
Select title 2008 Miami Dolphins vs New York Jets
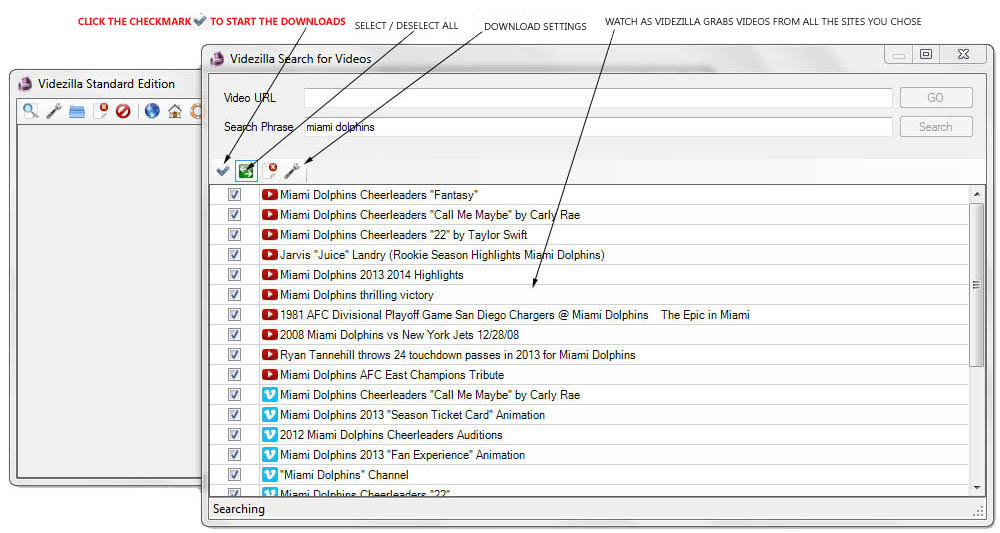coord(399,335)
